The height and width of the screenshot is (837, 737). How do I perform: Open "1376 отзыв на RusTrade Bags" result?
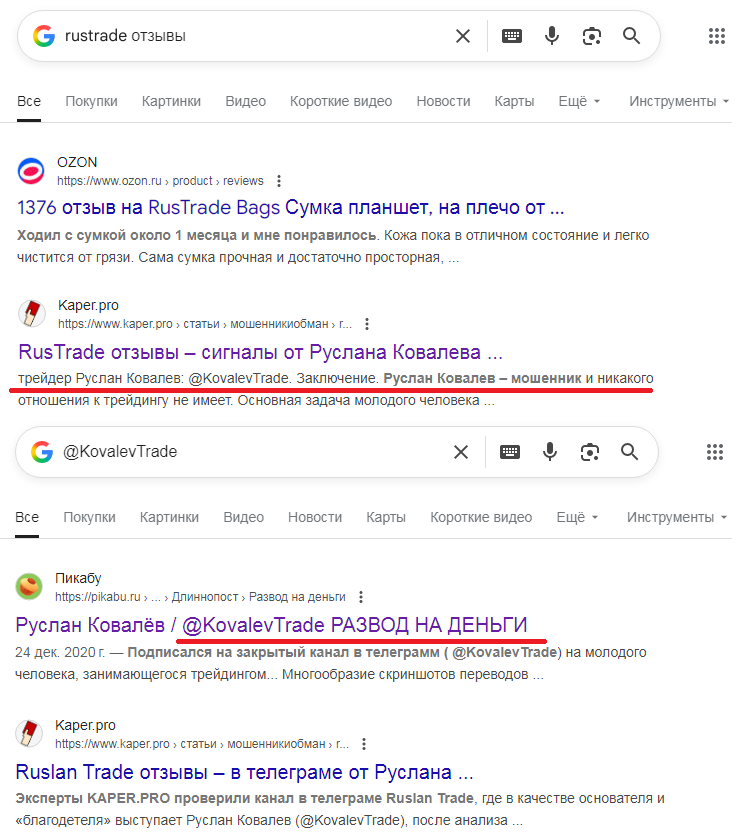coord(291,208)
